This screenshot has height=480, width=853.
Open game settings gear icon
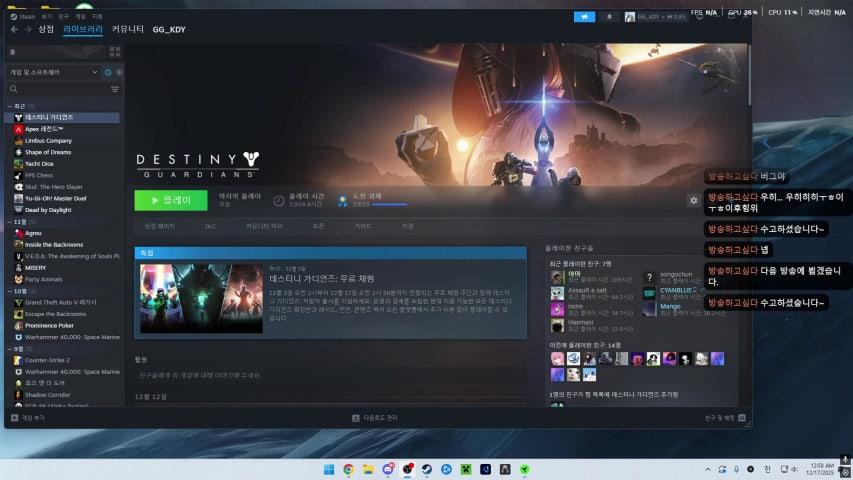[x=693, y=200]
